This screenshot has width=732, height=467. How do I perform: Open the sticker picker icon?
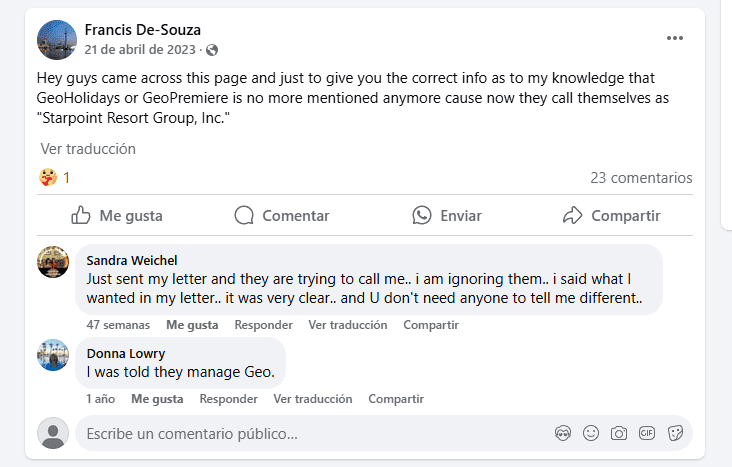click(675, 434)
